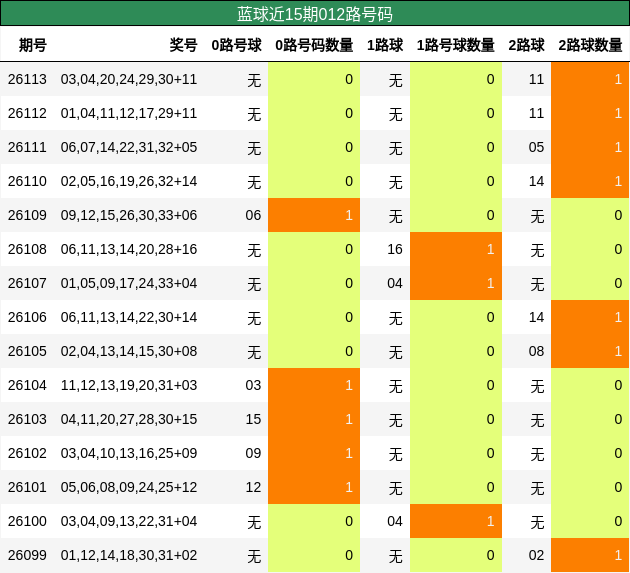This screenshot has width=630, height=573.
Task: Click issue number 26100
Action: [27, 521]
